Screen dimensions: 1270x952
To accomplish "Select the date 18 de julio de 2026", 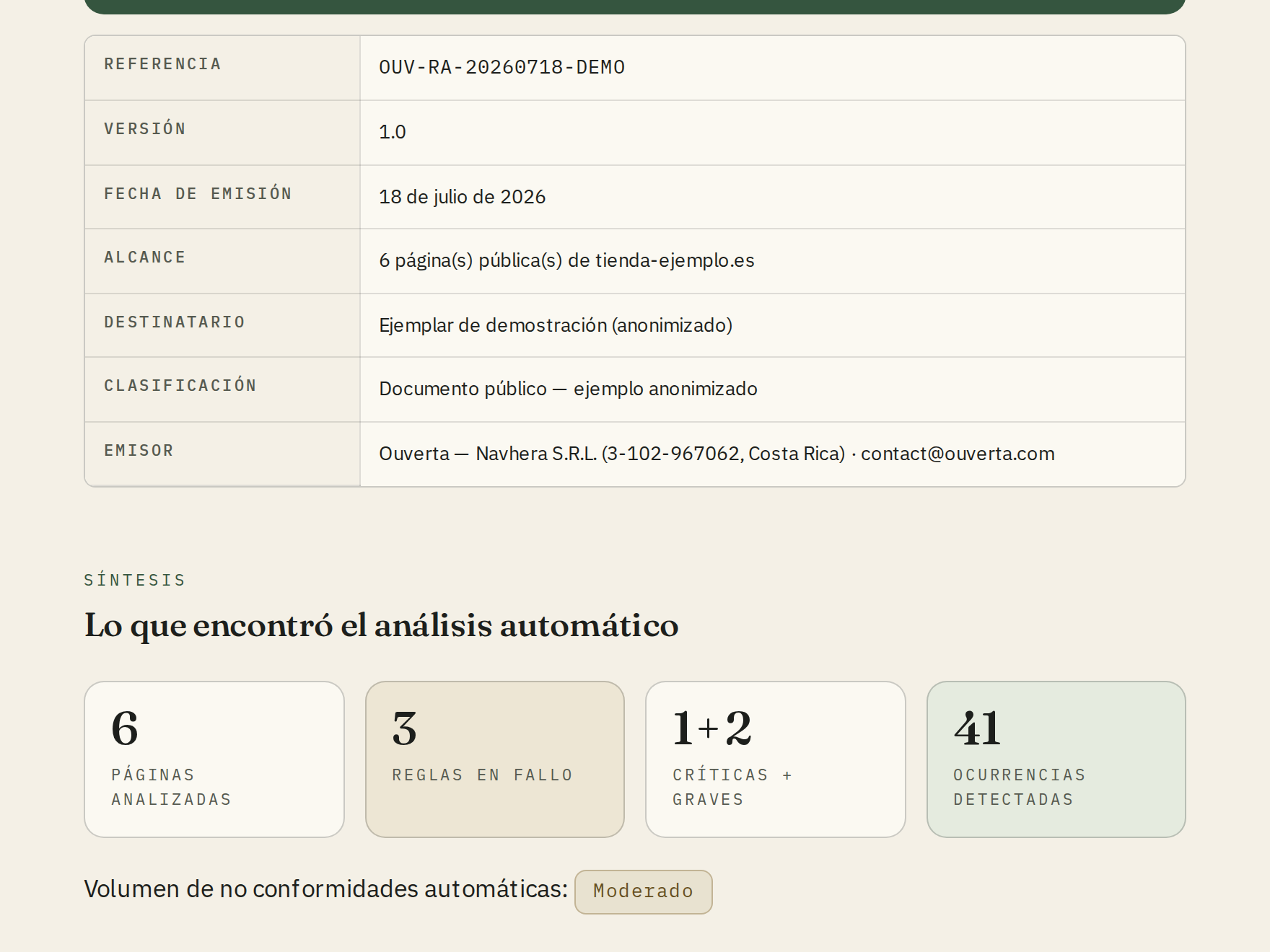I will [462, 197].
